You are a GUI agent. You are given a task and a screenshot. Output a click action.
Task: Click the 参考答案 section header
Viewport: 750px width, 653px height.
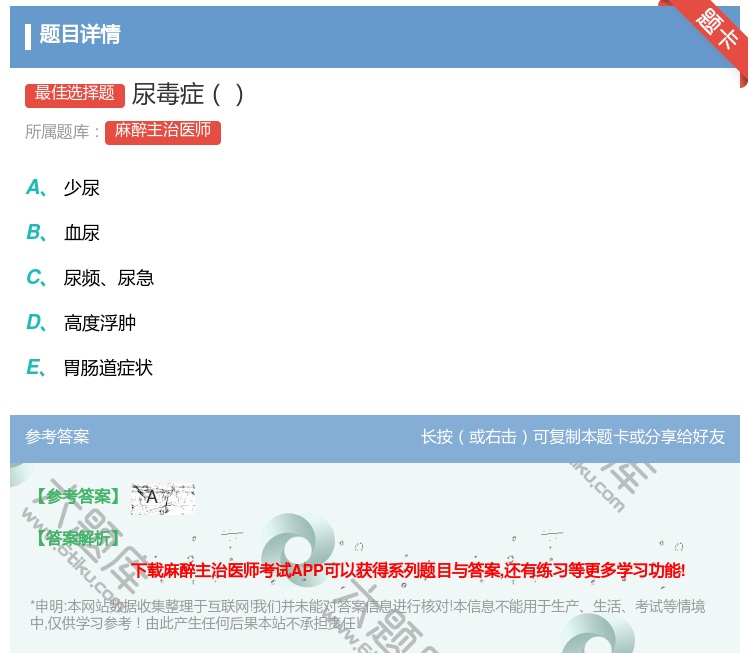[57, 437]
